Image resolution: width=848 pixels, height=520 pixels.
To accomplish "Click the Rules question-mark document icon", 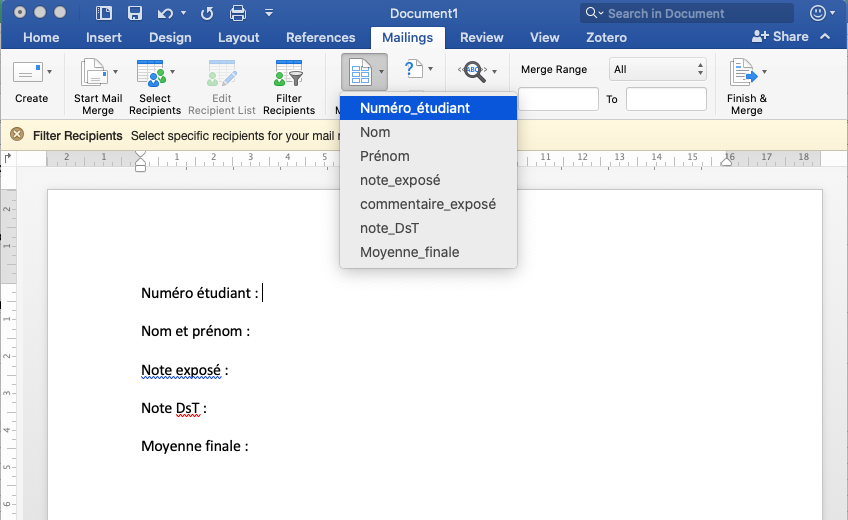I will [x=414, y=69].
